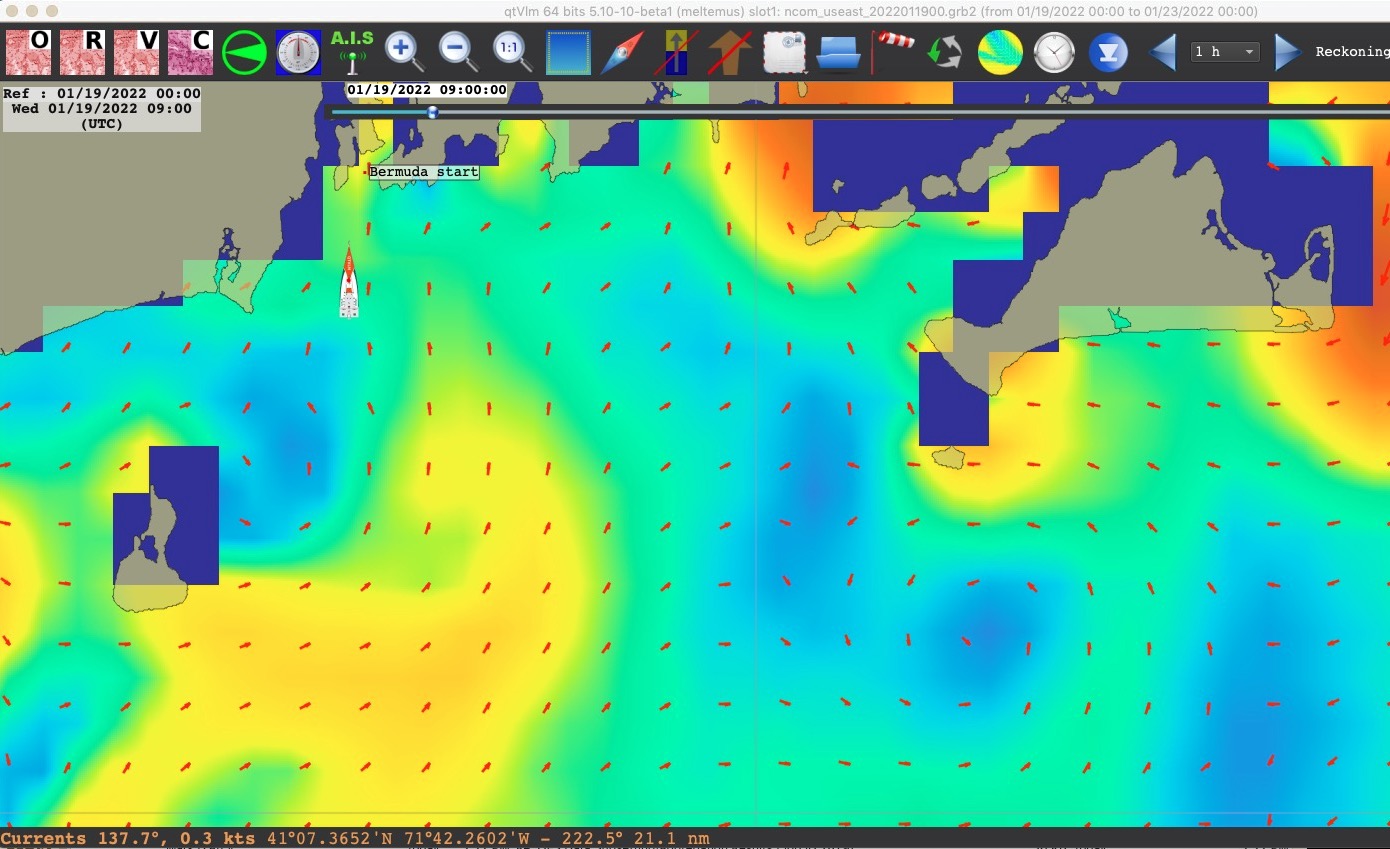Click the blue time slider handle

click(x=432, y=112)
